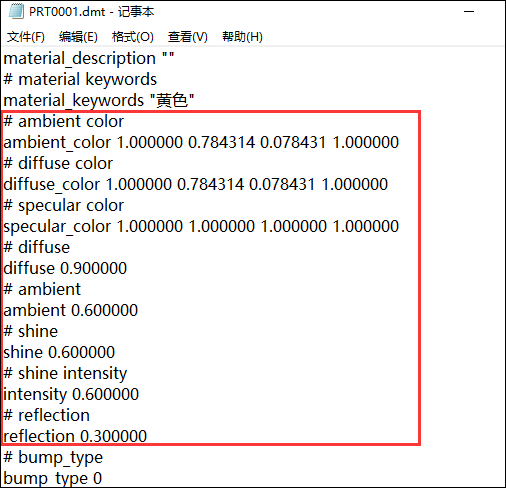Image resolution: width=506 pixels, height=488 pixels.
Task: Place cursor on diffuse 0.900000 line
Action: [65, 268]
